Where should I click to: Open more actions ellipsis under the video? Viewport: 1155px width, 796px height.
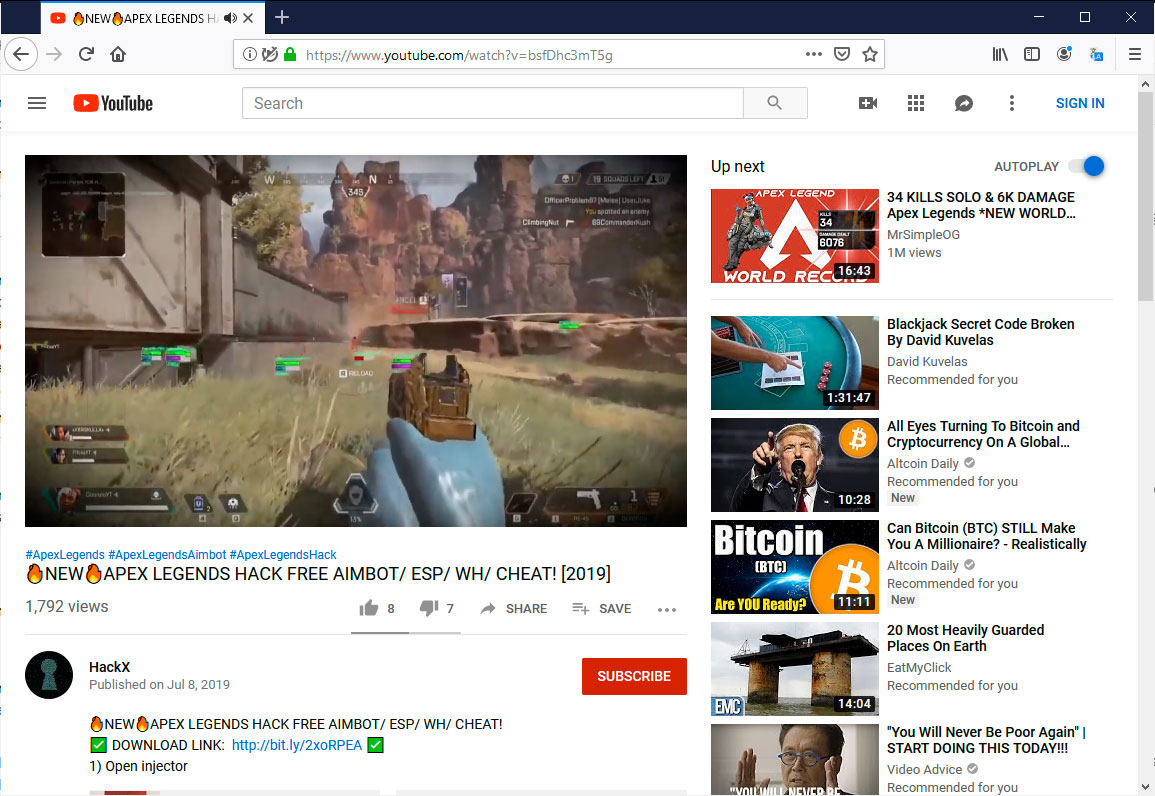(x=667, y=610)
